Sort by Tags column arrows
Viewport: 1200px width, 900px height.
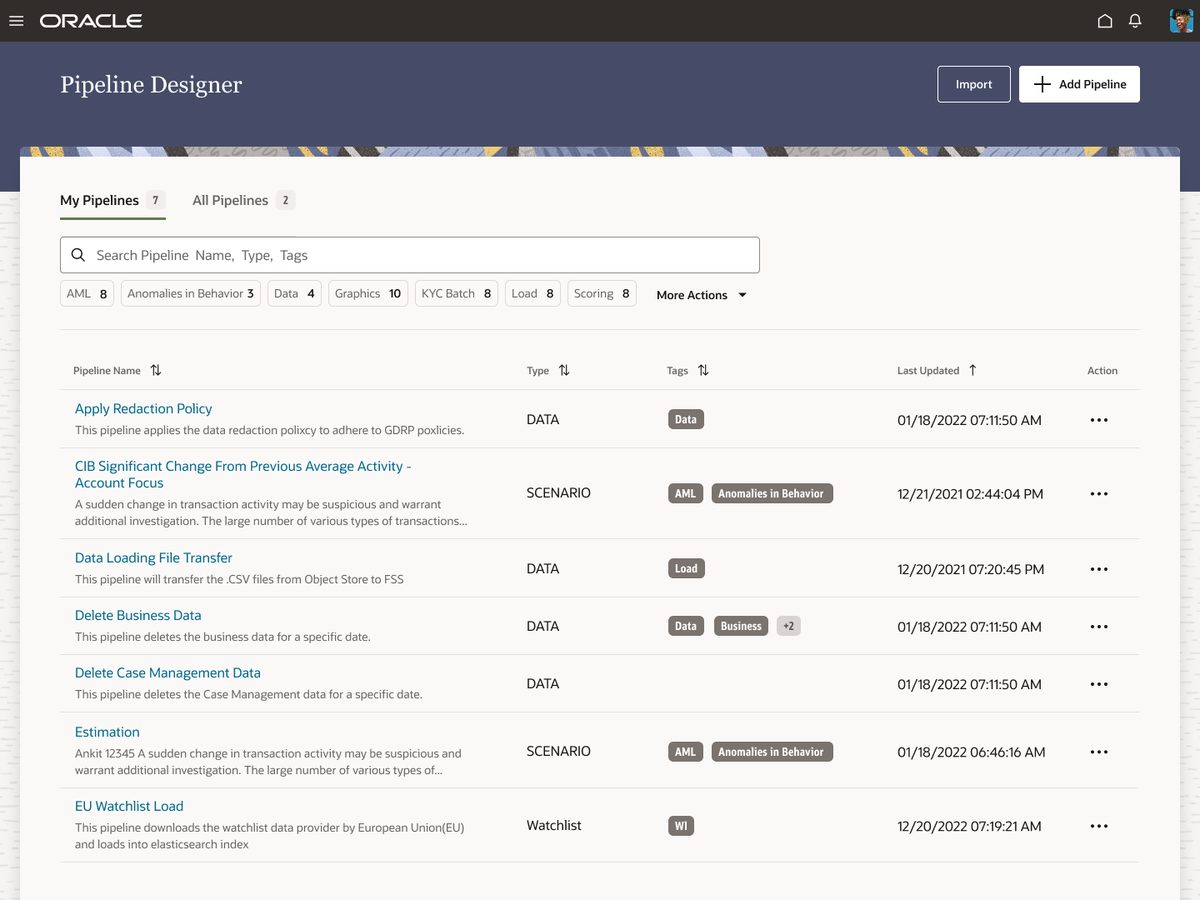point(703,370)
